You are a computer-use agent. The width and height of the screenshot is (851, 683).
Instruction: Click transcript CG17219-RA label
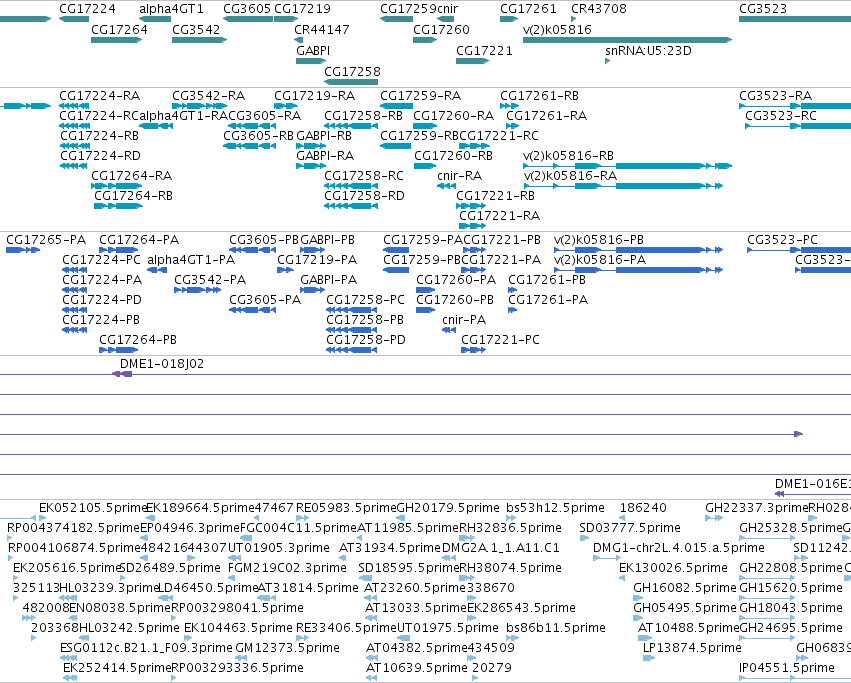pos(314,96)
